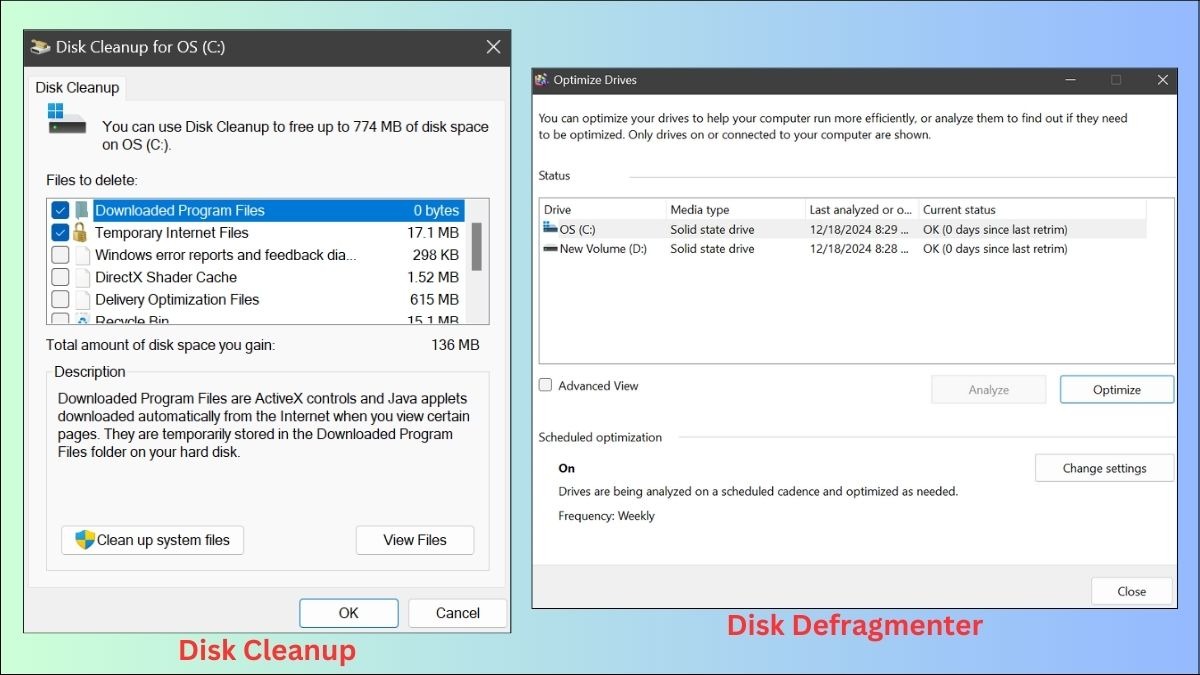1200x675 pixels.
Task: Check the Recycle Bin checkbox
Action: click(60, 319)
